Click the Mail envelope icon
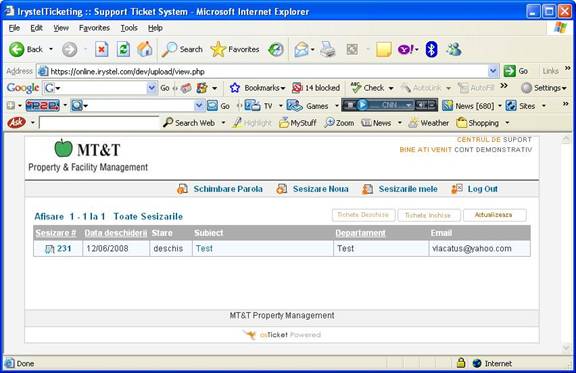The width and height of the screenshot is (576, 373). (301, 49)
